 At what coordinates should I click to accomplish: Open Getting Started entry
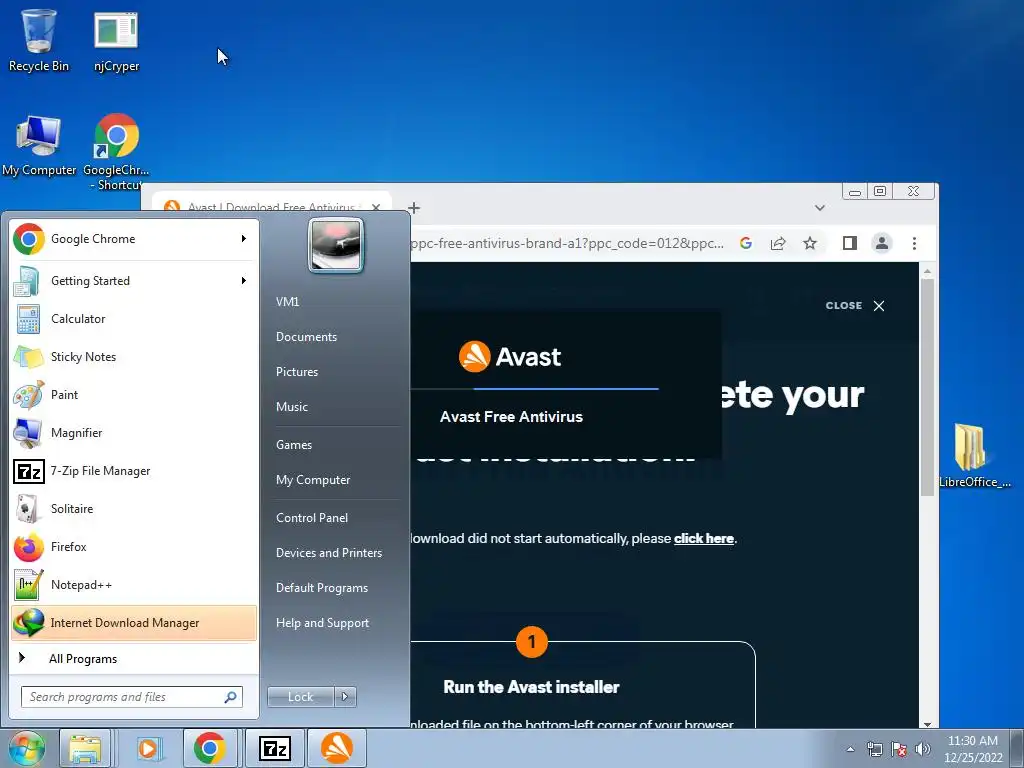134,281
